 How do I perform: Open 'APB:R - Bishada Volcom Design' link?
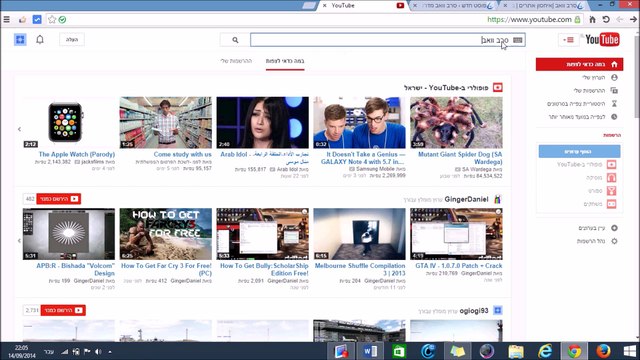click(76, 269)
